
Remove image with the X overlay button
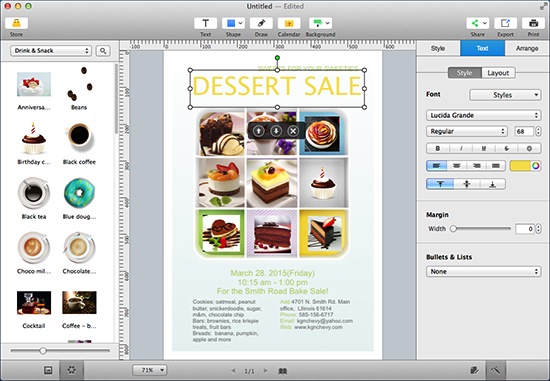(293, 131)
